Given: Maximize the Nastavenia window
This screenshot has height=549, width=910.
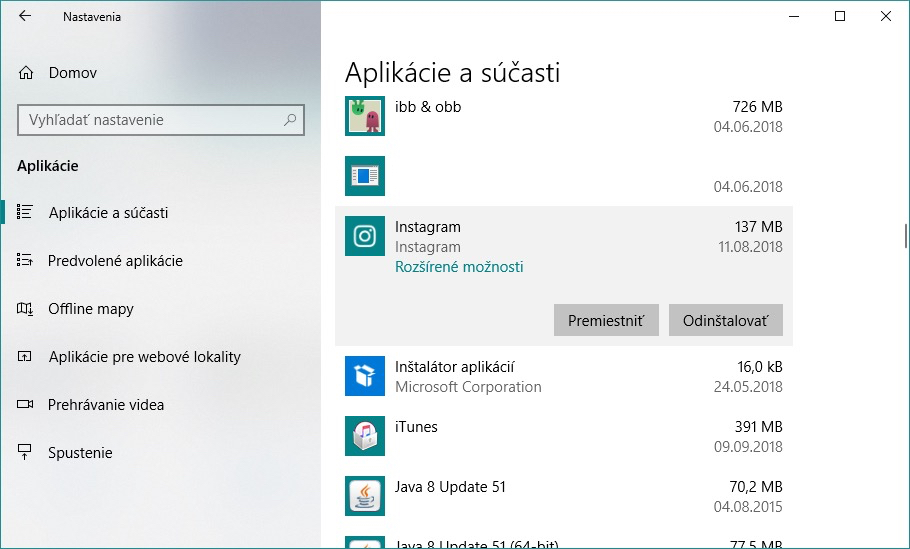Looking at the screenshot, I should (x=840, y=16).
